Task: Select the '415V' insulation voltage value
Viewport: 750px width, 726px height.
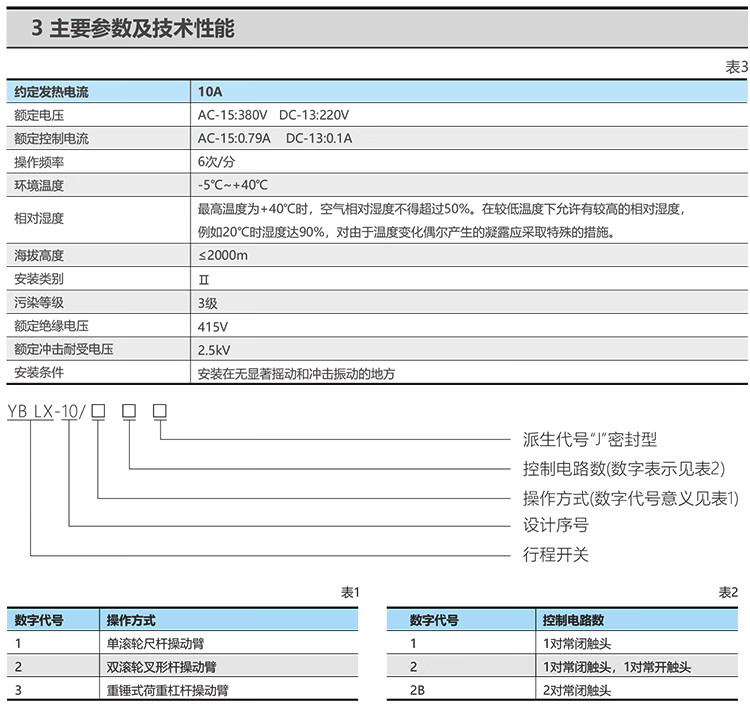Action: (213, 327)
